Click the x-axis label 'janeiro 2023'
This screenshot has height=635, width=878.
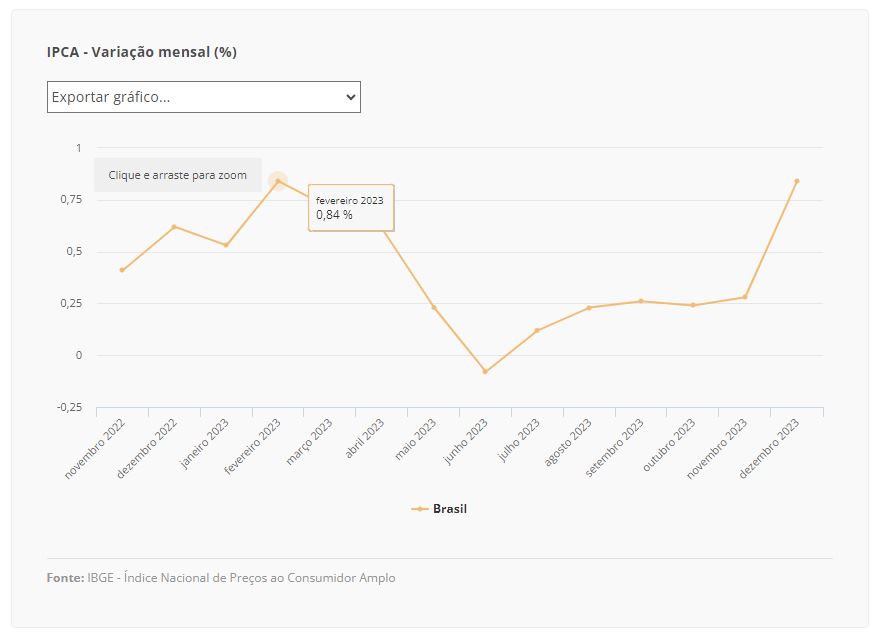pos(204,443)
